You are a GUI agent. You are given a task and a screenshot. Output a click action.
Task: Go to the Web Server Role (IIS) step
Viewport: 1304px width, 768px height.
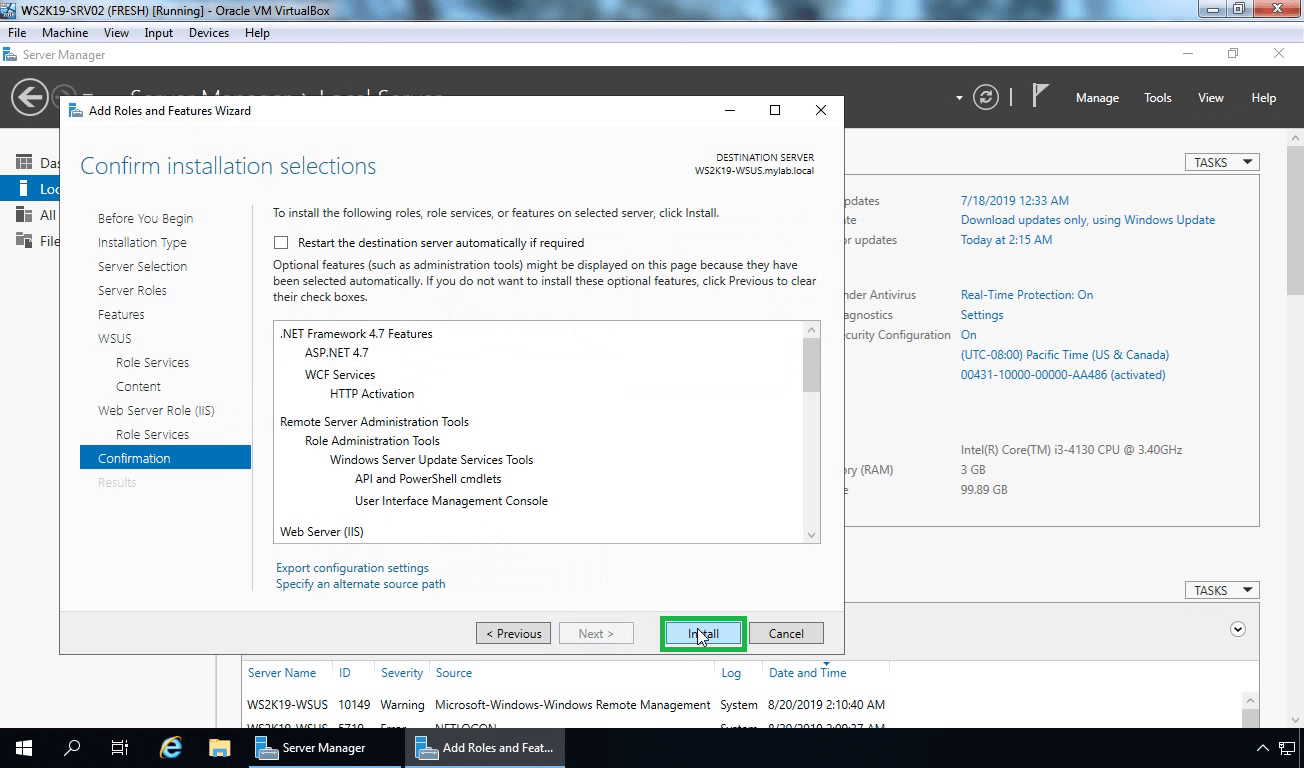156,410
